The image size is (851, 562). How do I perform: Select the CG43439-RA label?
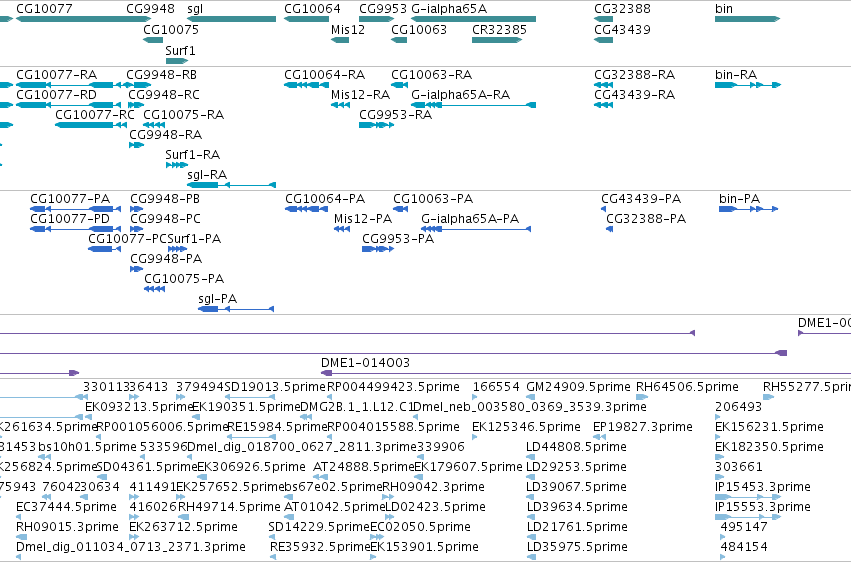click(634, 94)
